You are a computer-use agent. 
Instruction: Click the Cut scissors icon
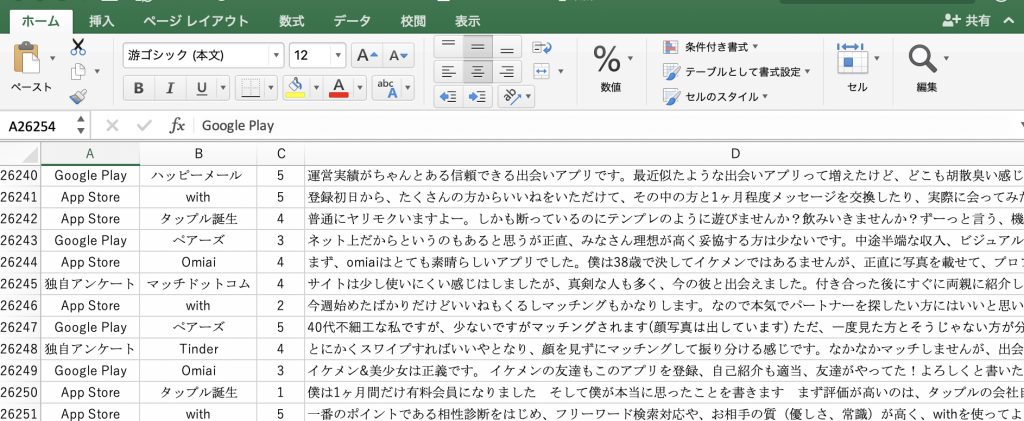tap(78, 46)
